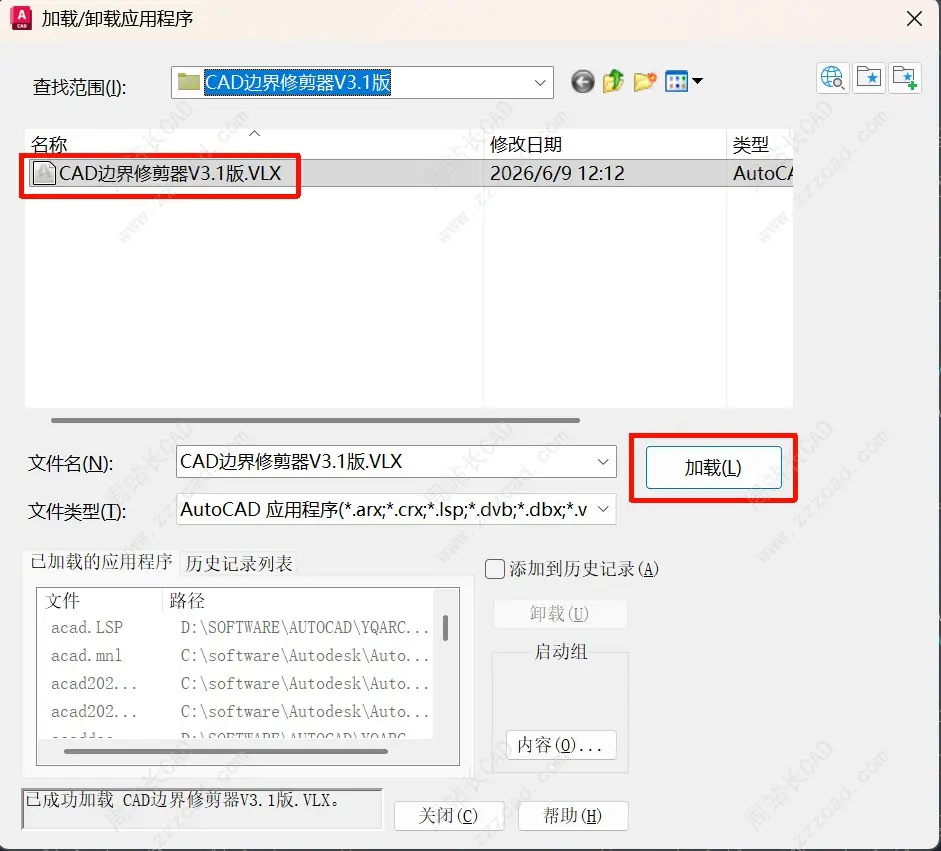The image size is (941, 851).
Task: Click the file list horizontal scrollbar
Action: tap(316, 420)
